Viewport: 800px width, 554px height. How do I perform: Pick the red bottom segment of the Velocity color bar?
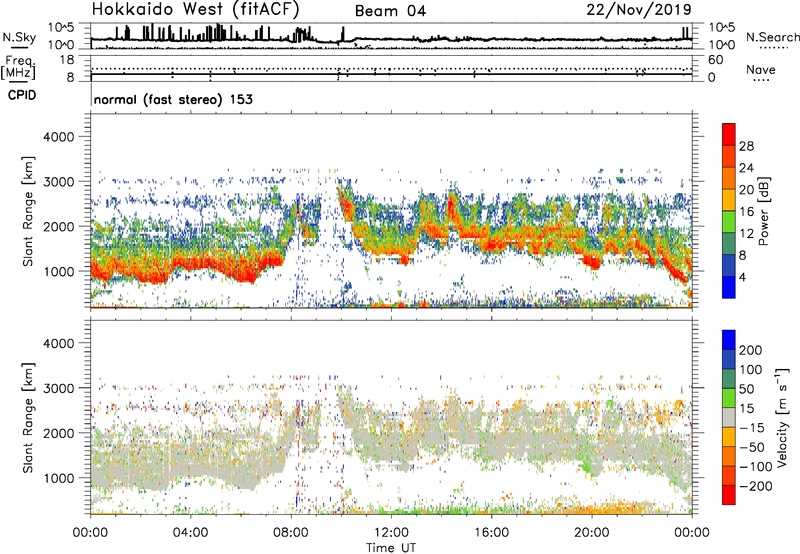tap(729, 495)
